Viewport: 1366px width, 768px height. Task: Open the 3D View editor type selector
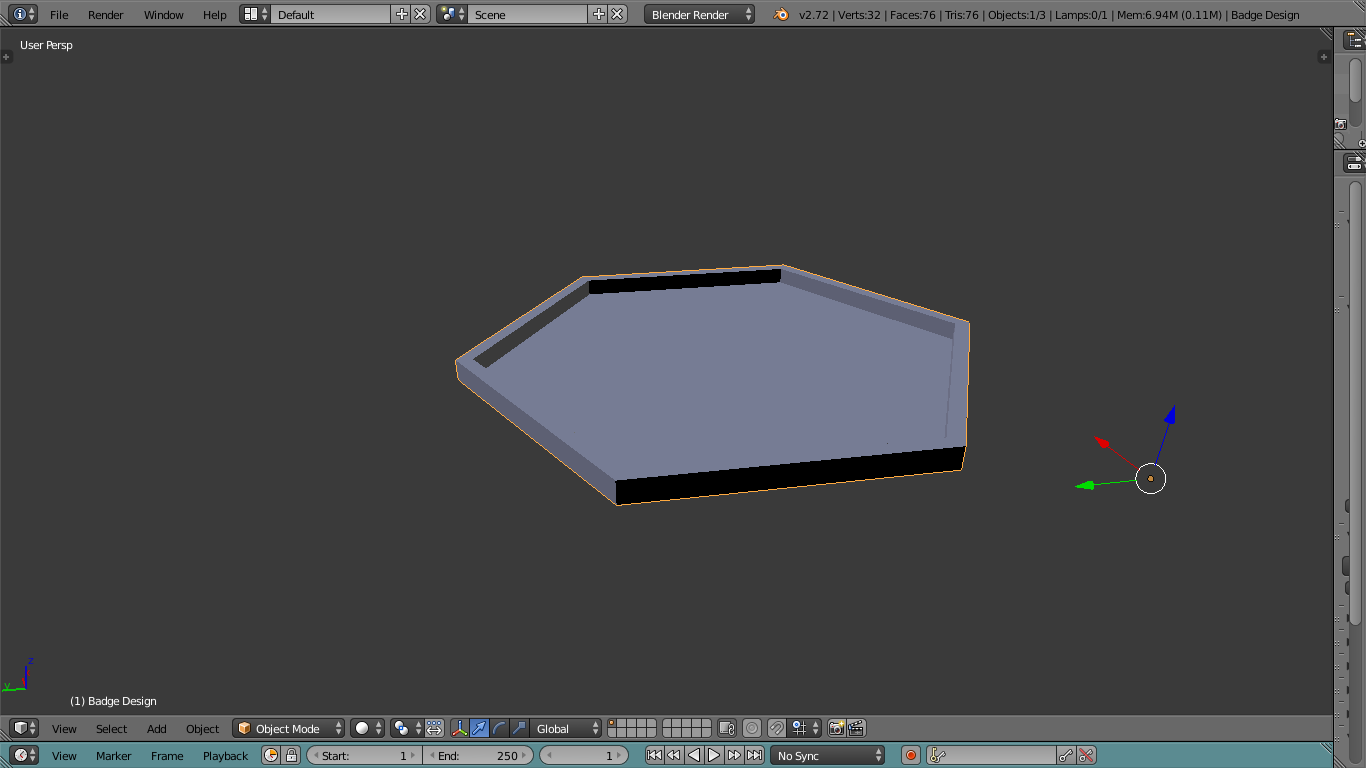(x=24, y=728)
